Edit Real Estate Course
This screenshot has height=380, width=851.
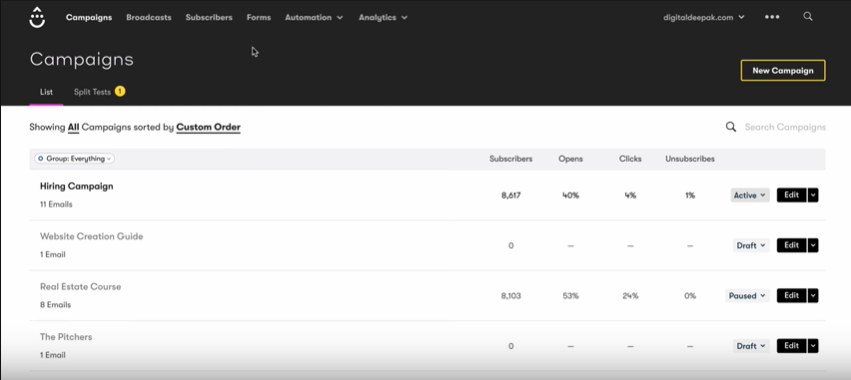791,295
